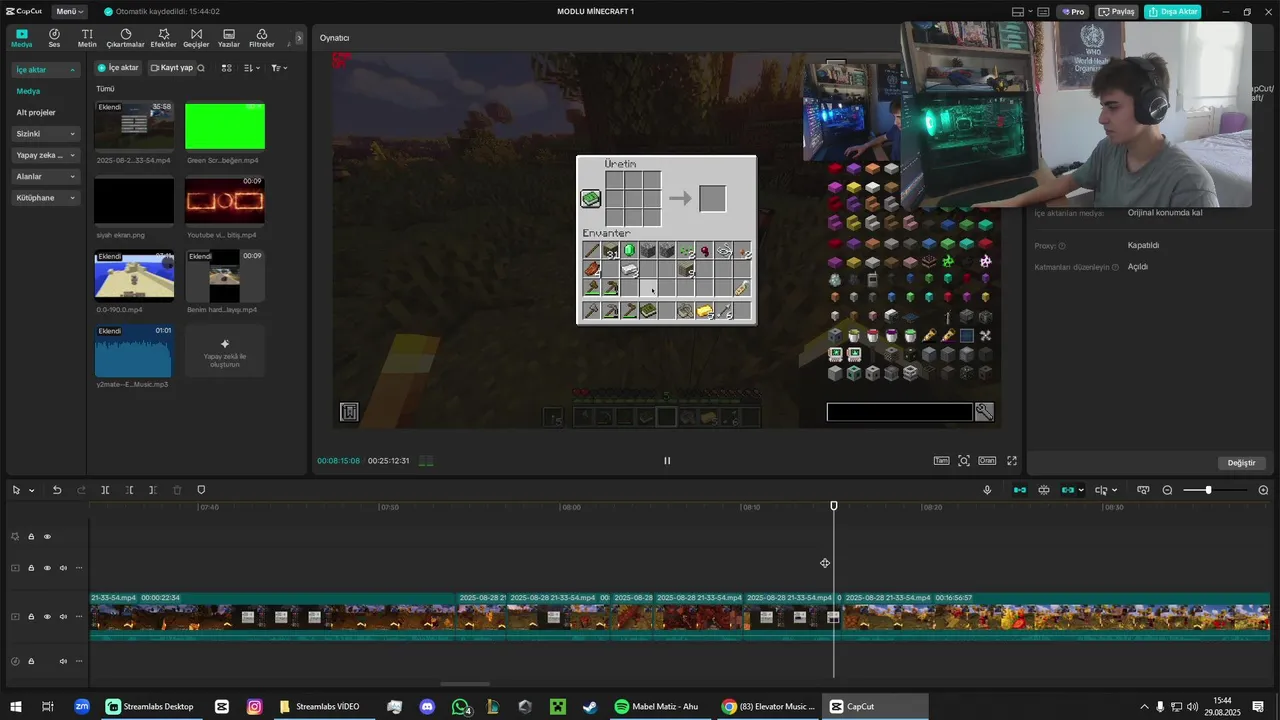Select the siyah ekran.png thumbnail
Viewport: 1280px width, 720px height.
[134, 200]
